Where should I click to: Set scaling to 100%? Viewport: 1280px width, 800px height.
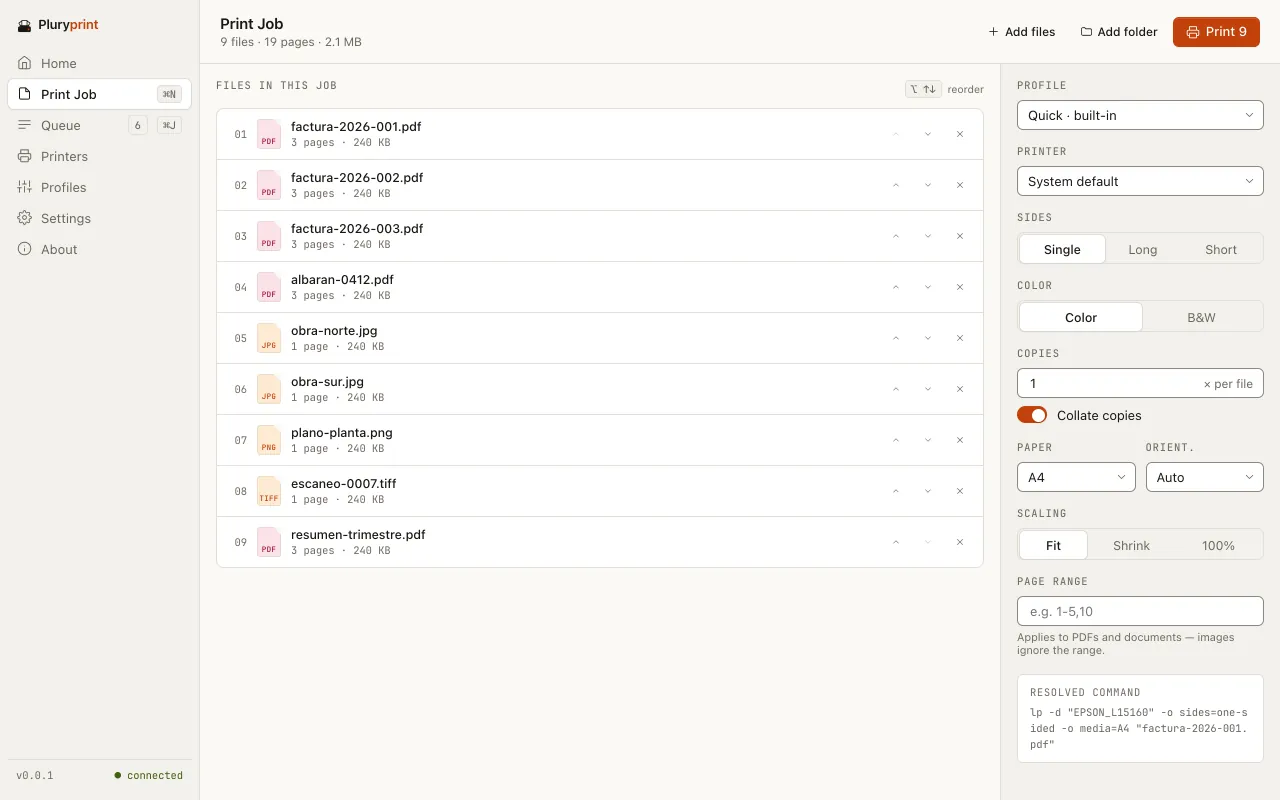pyautogui.click(x=1218, y=545)
